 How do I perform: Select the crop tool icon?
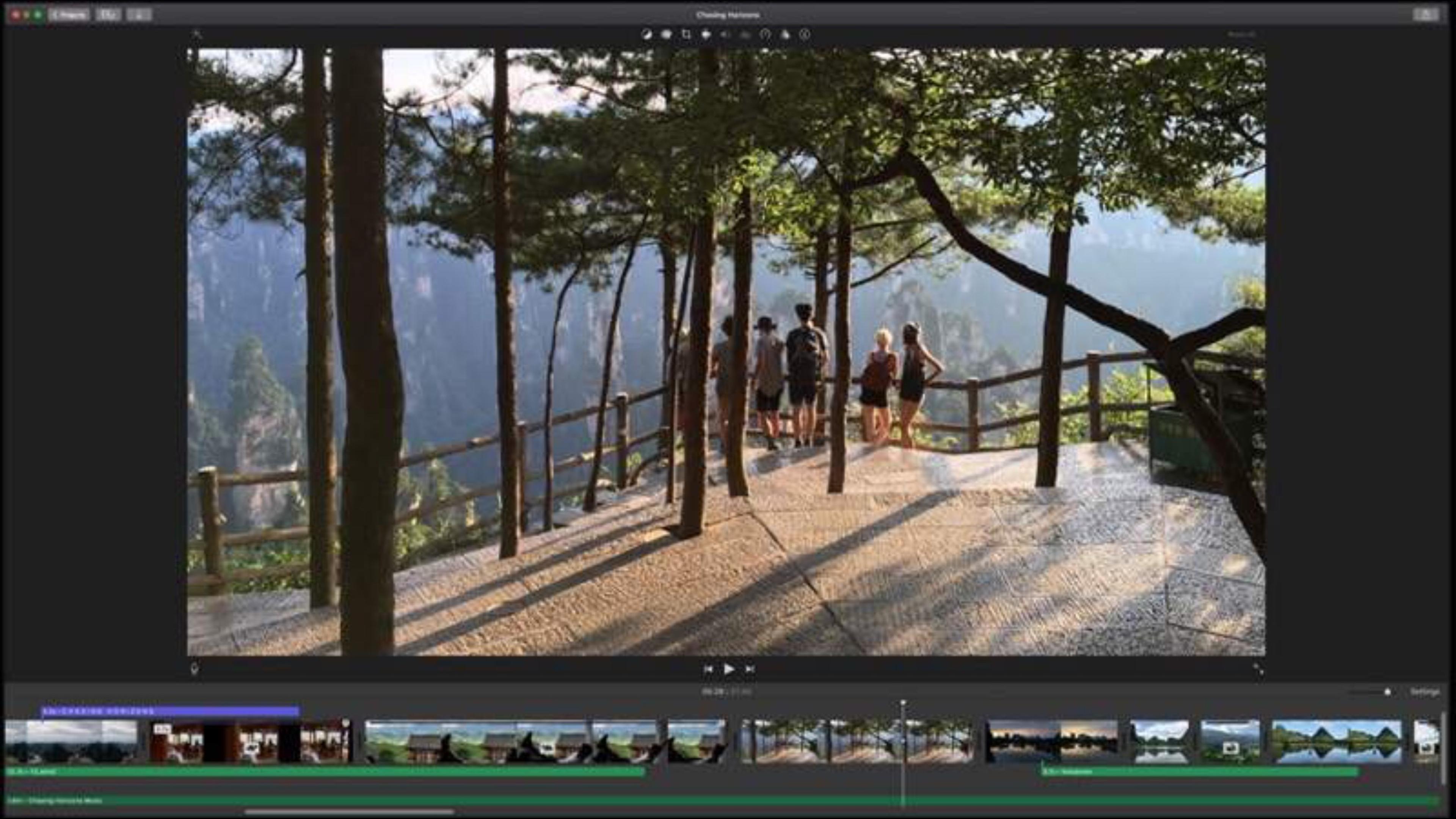(686, 35)
